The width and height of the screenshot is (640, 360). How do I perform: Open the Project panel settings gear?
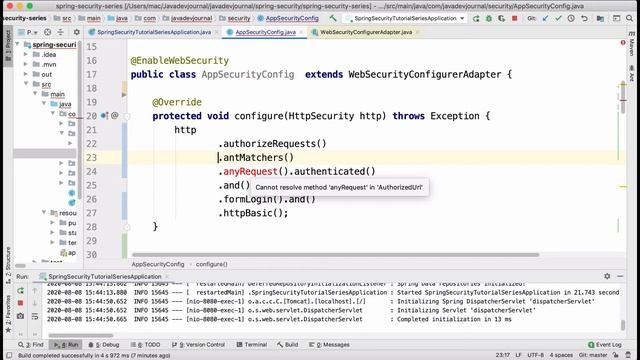coord(76,32)
